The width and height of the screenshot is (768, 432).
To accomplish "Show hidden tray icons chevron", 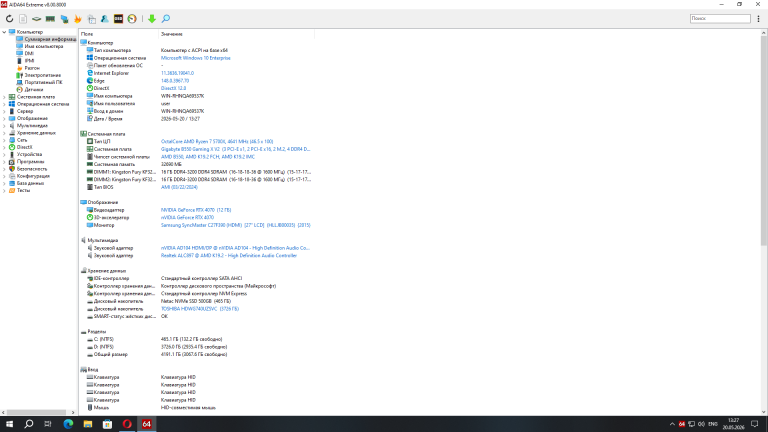I will pyautogui.click(x=672, y=424).
